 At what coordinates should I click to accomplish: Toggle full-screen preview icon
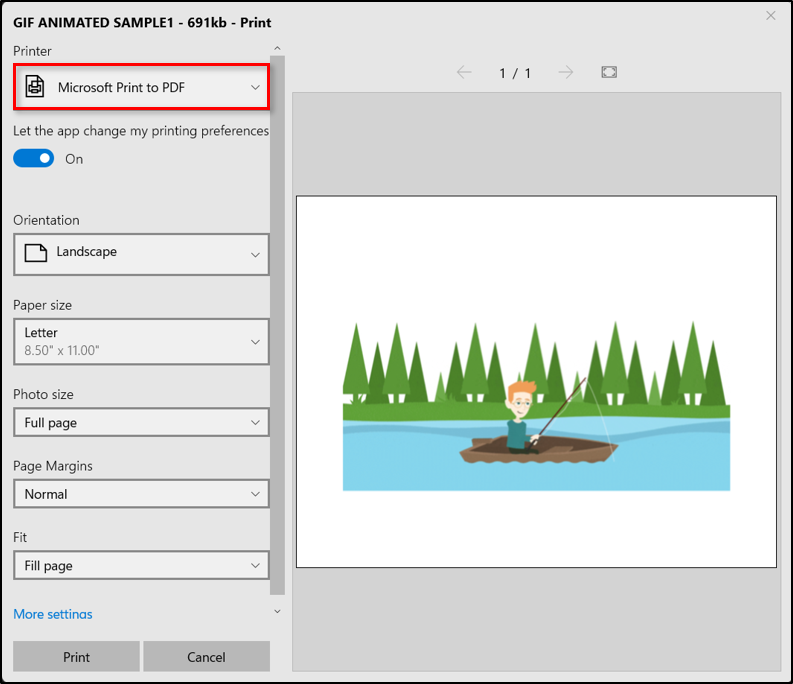point(609,72)
